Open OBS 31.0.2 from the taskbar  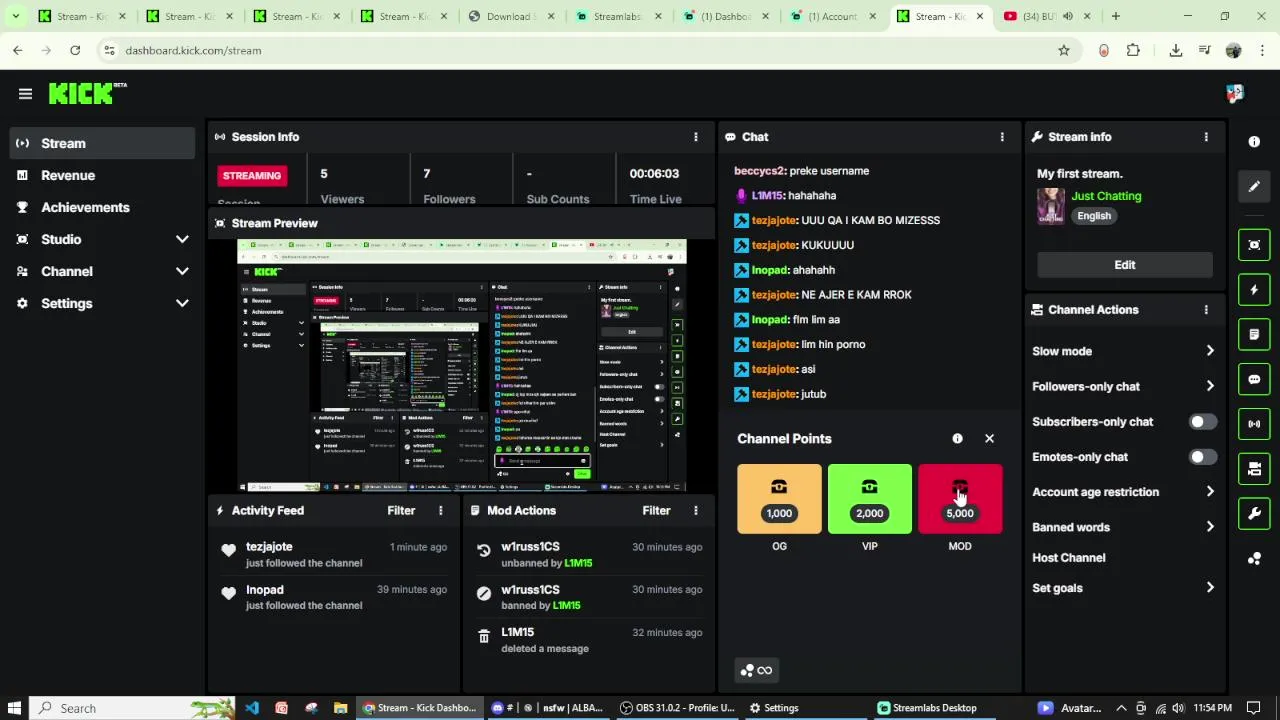pyautogui.click(x=677, y=708)
